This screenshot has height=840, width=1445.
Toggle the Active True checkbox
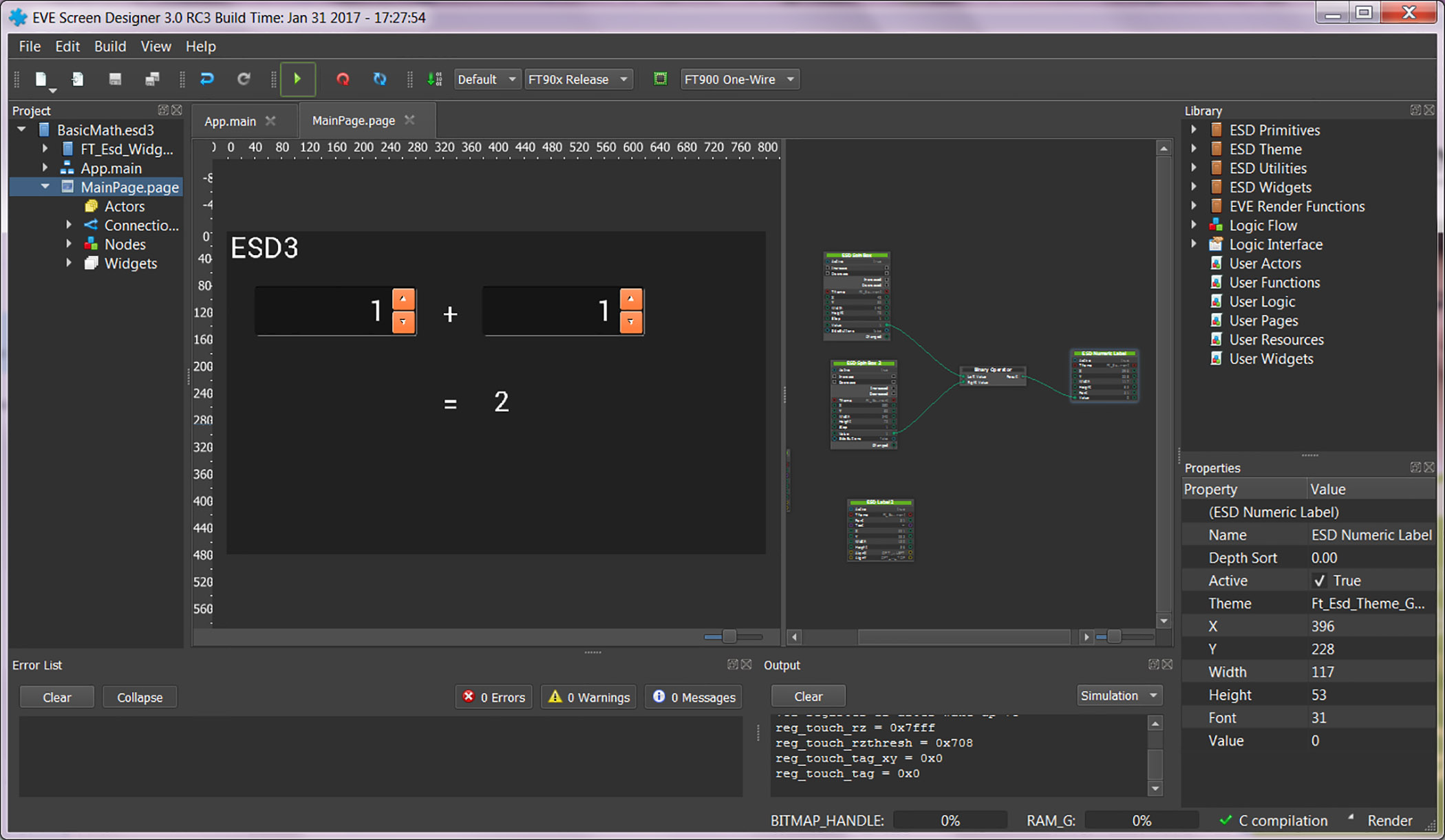click(x=1319, y=581)
